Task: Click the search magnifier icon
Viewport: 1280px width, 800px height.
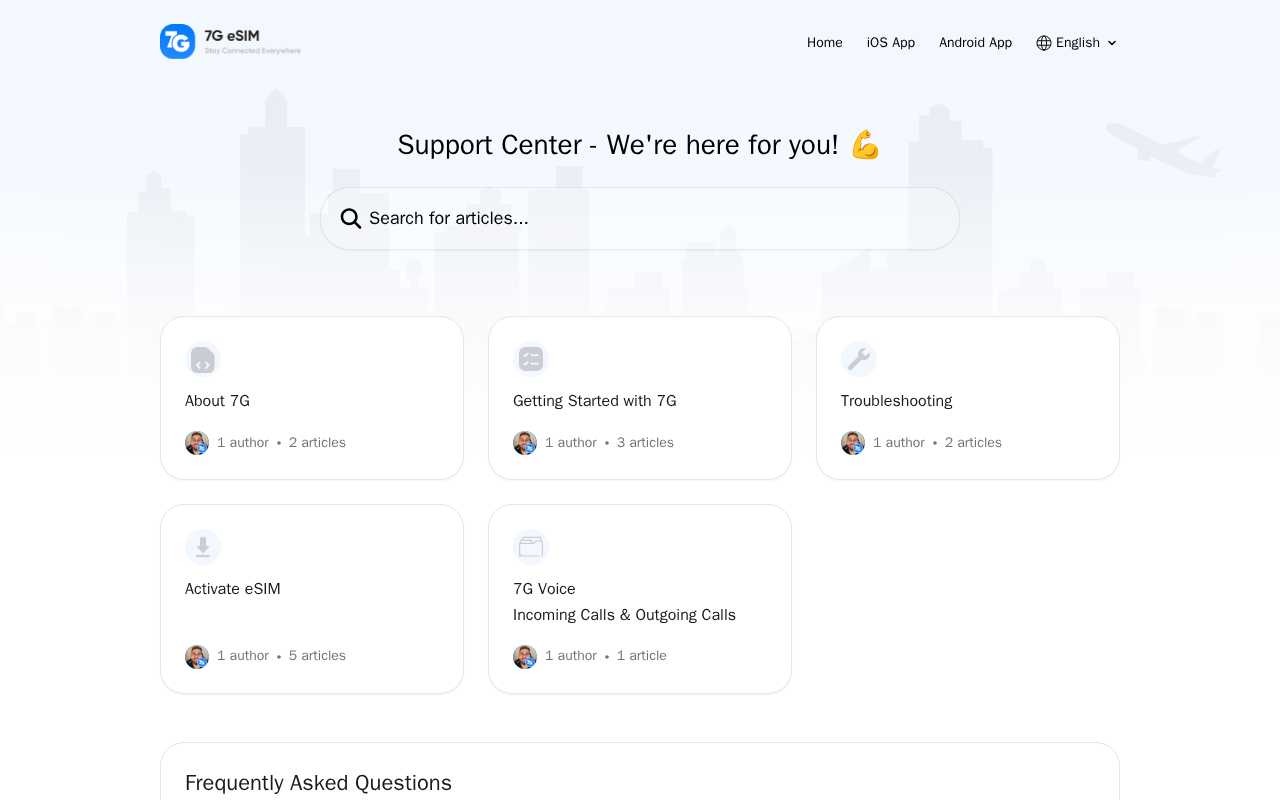Action: coord(350,219)
